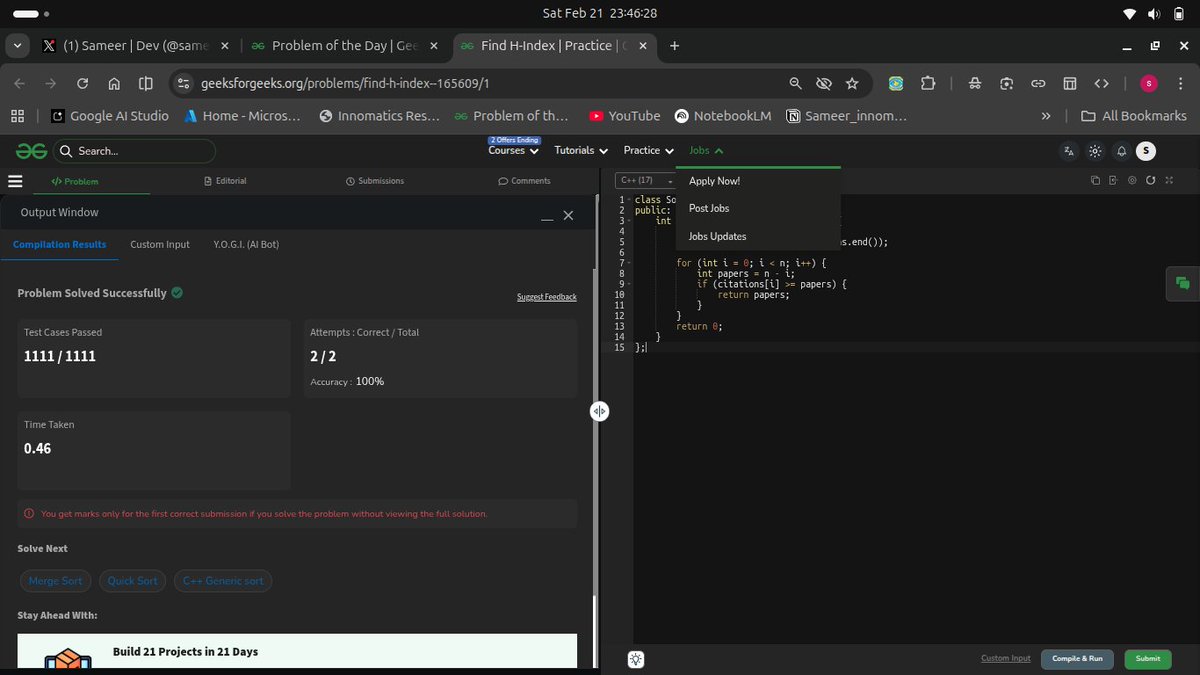
Task: Click Custom Input link near Compile
Action: point(1005,658)
